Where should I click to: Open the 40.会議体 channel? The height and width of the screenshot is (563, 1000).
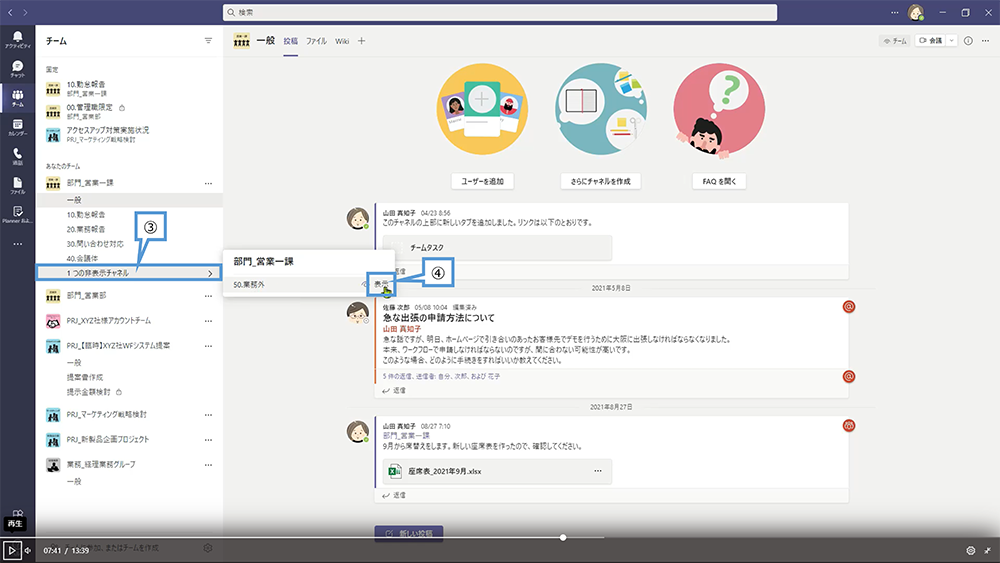tap(82, 259)
